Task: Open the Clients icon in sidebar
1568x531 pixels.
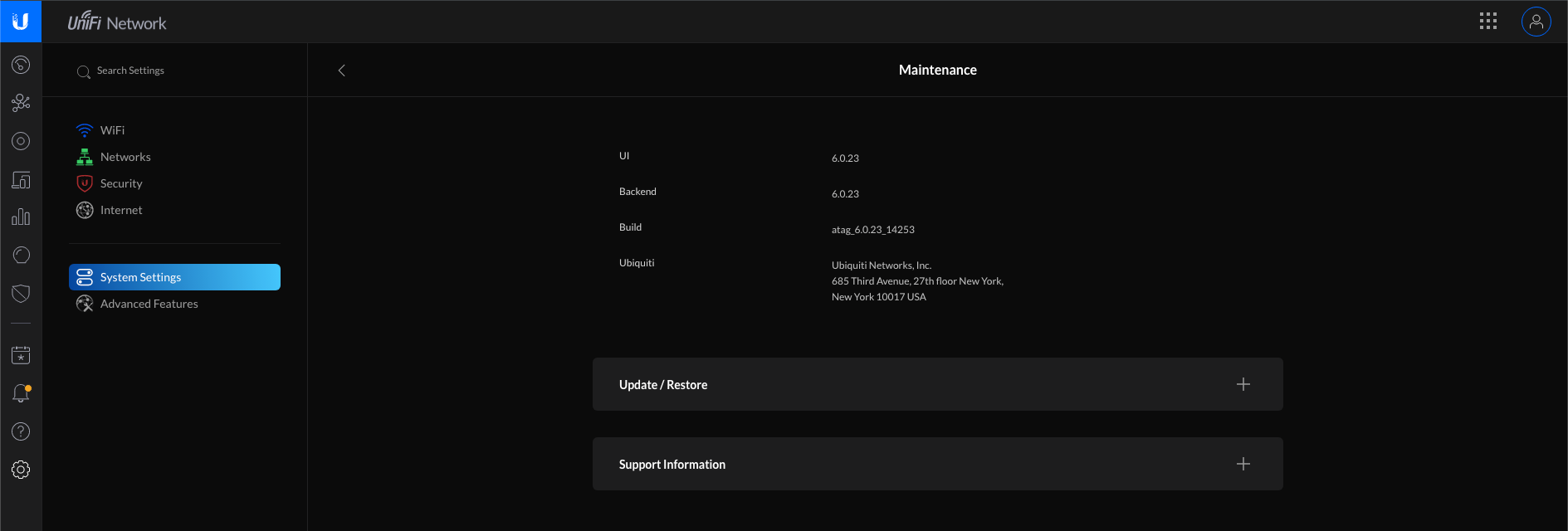Action: tap(21, 180)
